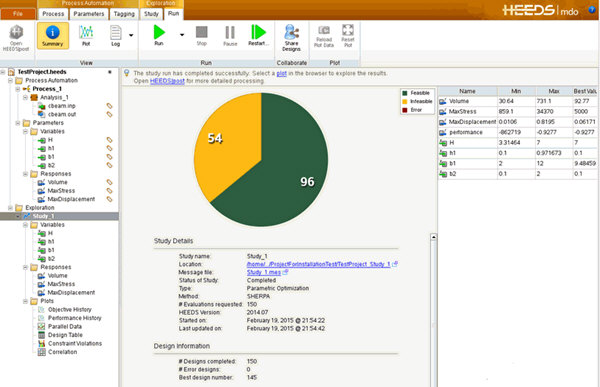Open the Run options dropdown arrow

coord(182,35)
